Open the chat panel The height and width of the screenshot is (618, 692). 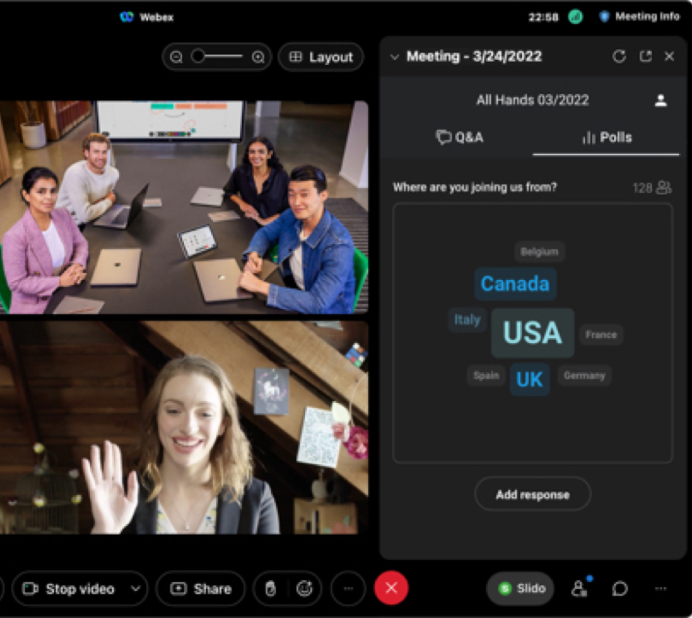(x=620, y=589)
